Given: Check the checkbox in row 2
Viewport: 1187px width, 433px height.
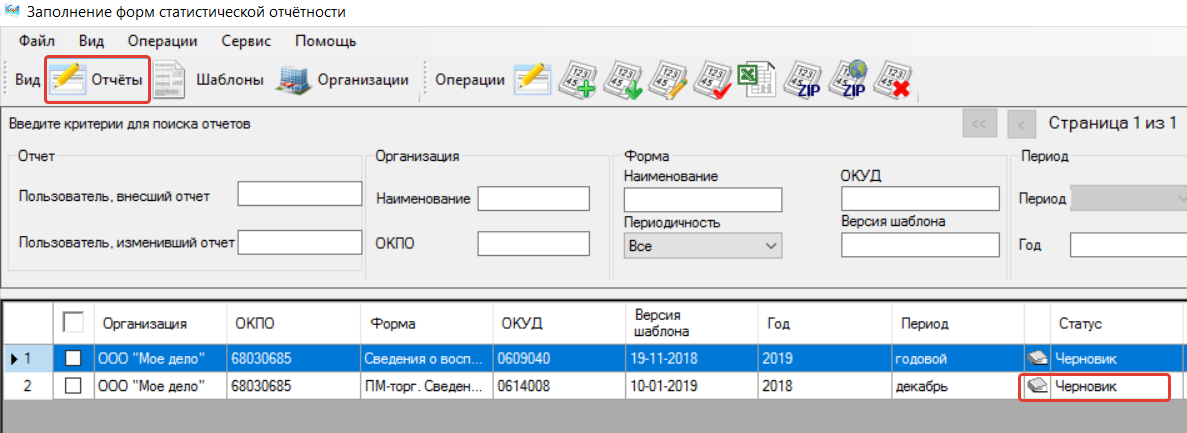Looking at the screenshot, I should [73, 386].
